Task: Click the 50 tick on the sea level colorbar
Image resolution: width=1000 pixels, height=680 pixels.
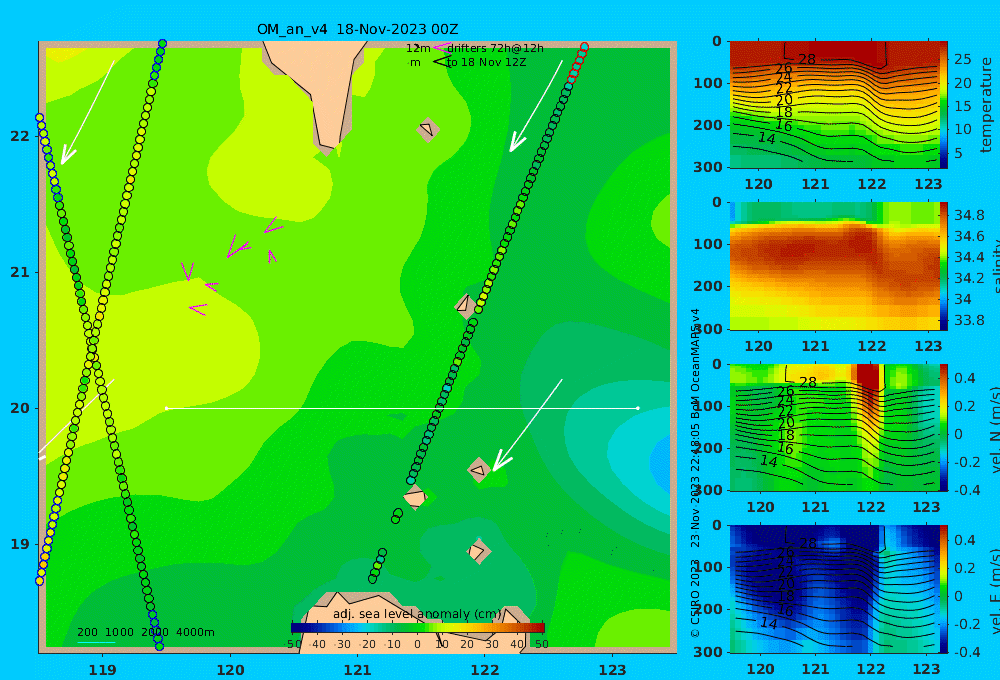Action: click(541, 644)
